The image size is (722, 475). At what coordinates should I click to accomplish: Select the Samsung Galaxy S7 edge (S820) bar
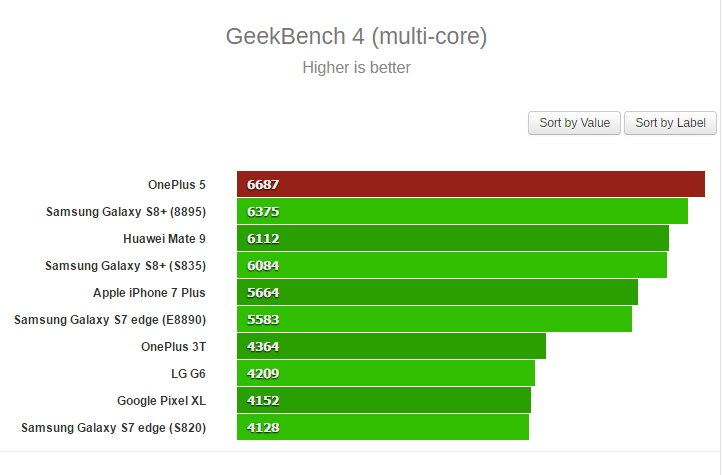click(383, 427)
